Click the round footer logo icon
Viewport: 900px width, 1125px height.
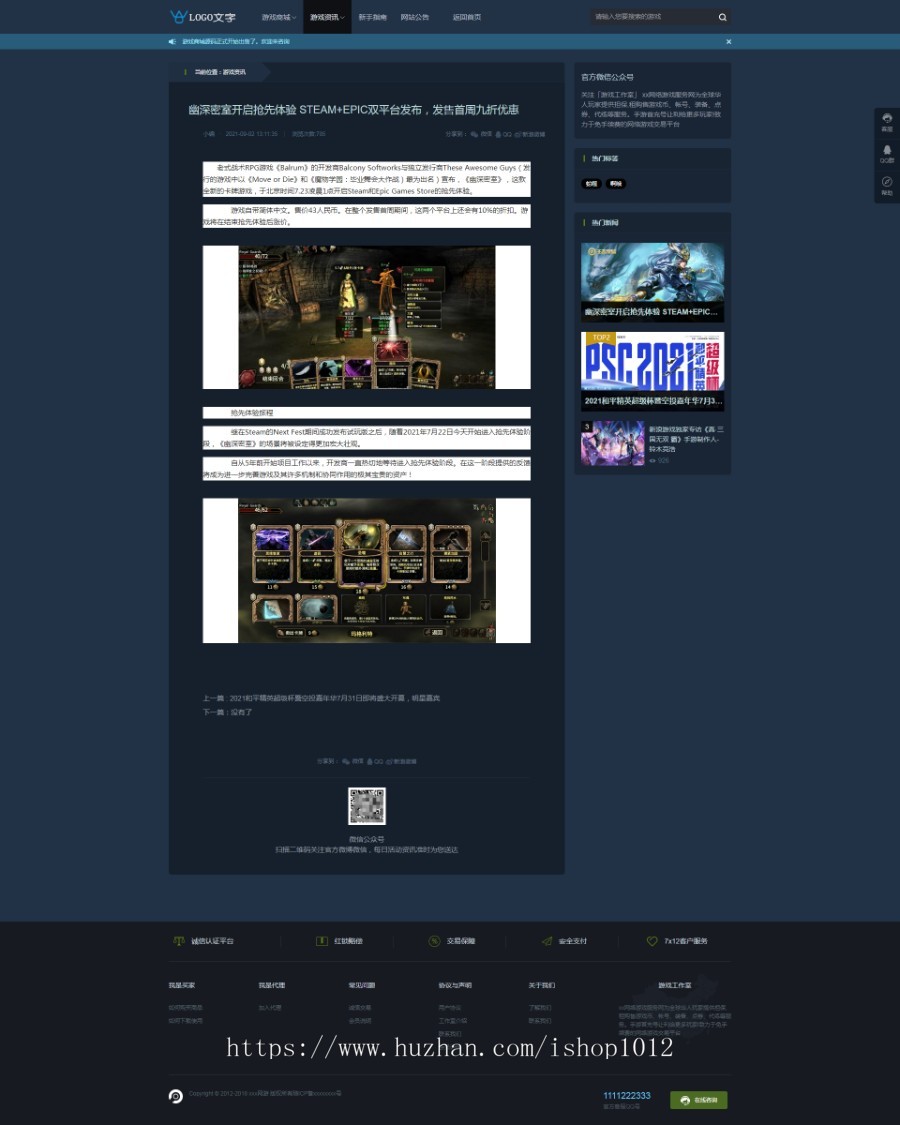pyautogui.click(x=176, y=1096)
